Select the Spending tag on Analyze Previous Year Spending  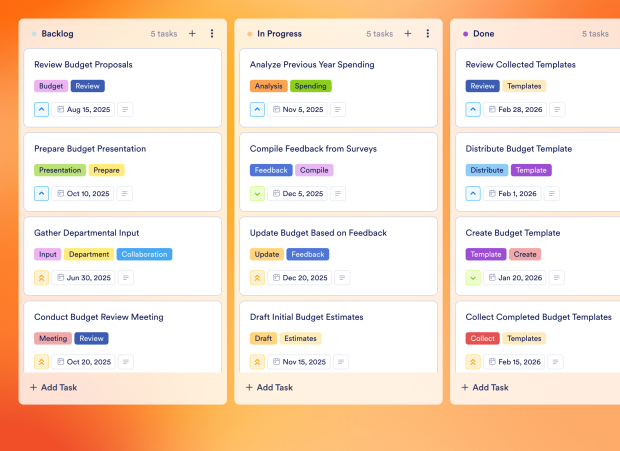click(x=311, y=86)
